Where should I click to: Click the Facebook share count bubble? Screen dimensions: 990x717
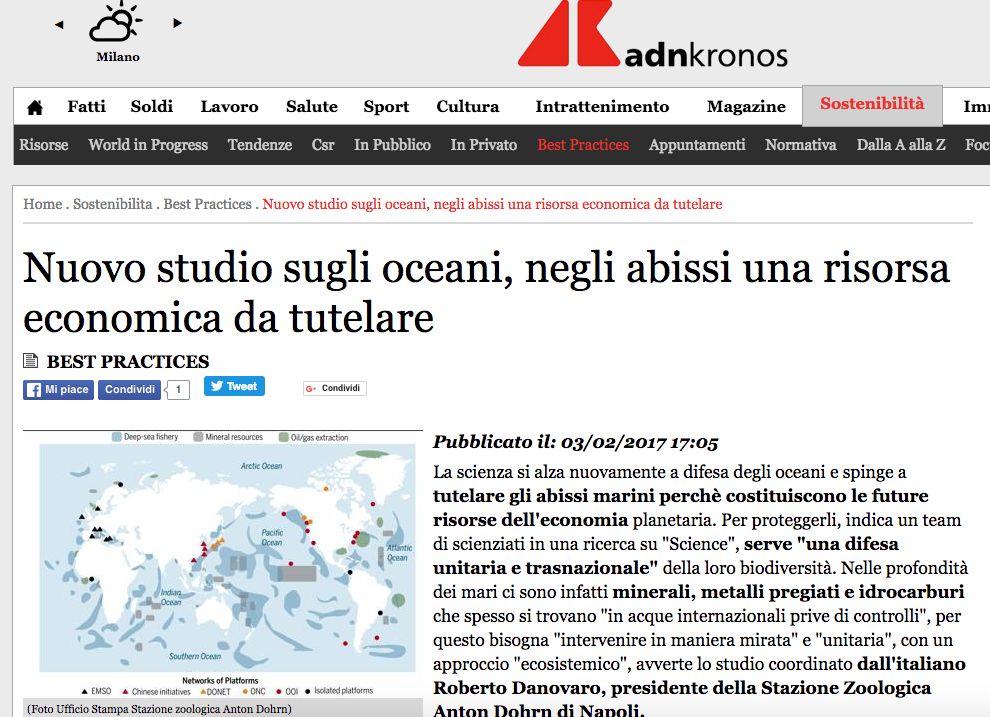178,390
